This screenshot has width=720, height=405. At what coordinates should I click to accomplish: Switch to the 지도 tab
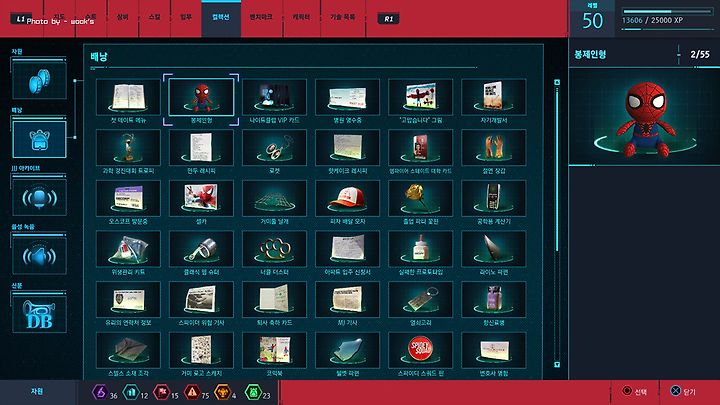tap(59, 17)
